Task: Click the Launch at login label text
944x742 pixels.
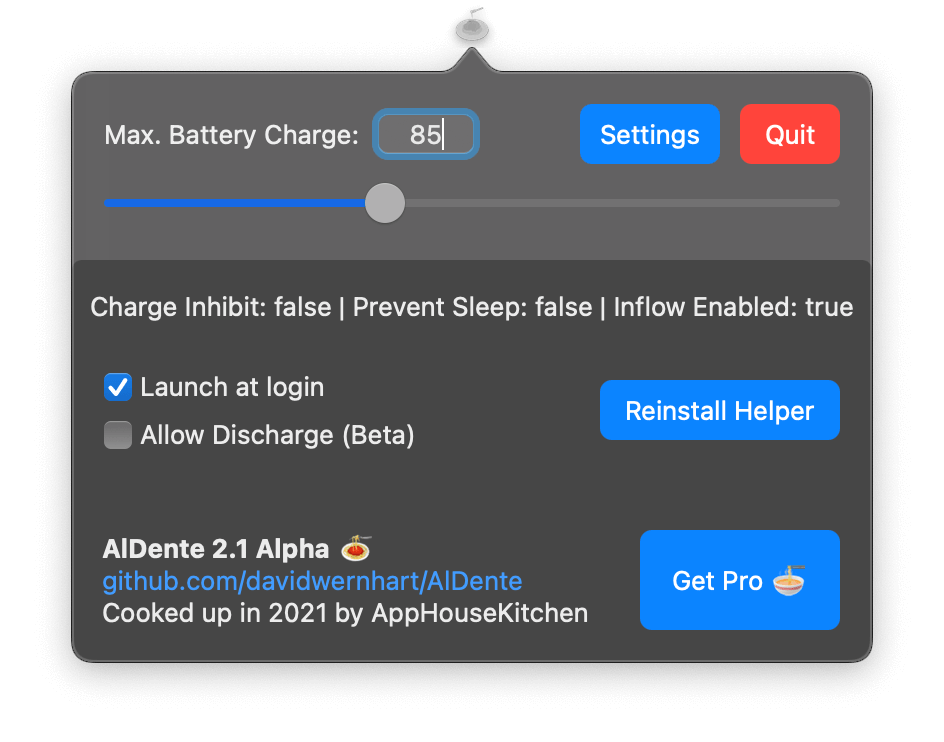Action: point(232,387)
